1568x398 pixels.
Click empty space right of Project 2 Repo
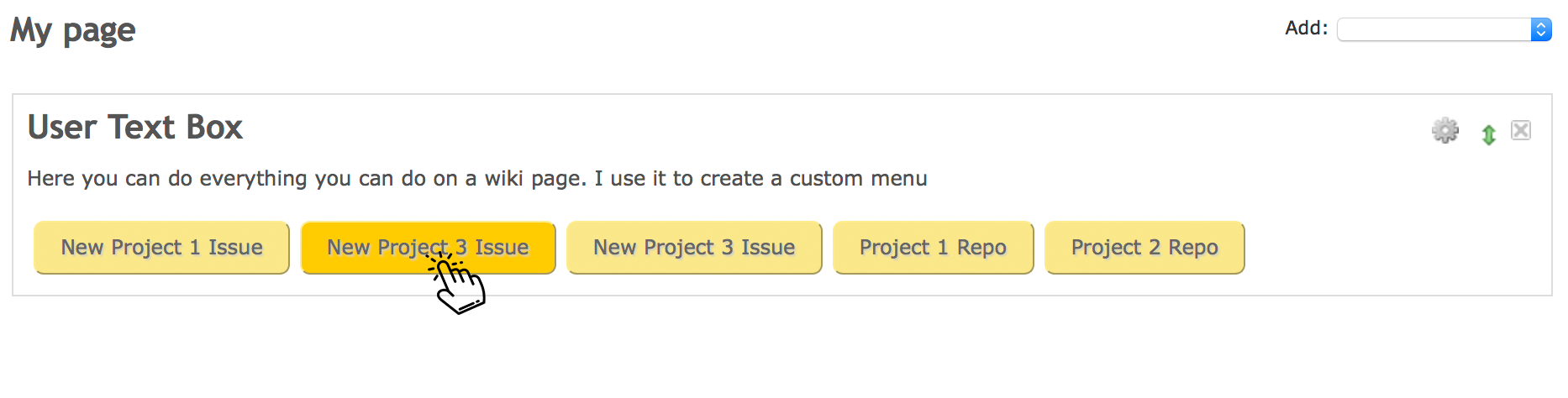point(1395,248)
